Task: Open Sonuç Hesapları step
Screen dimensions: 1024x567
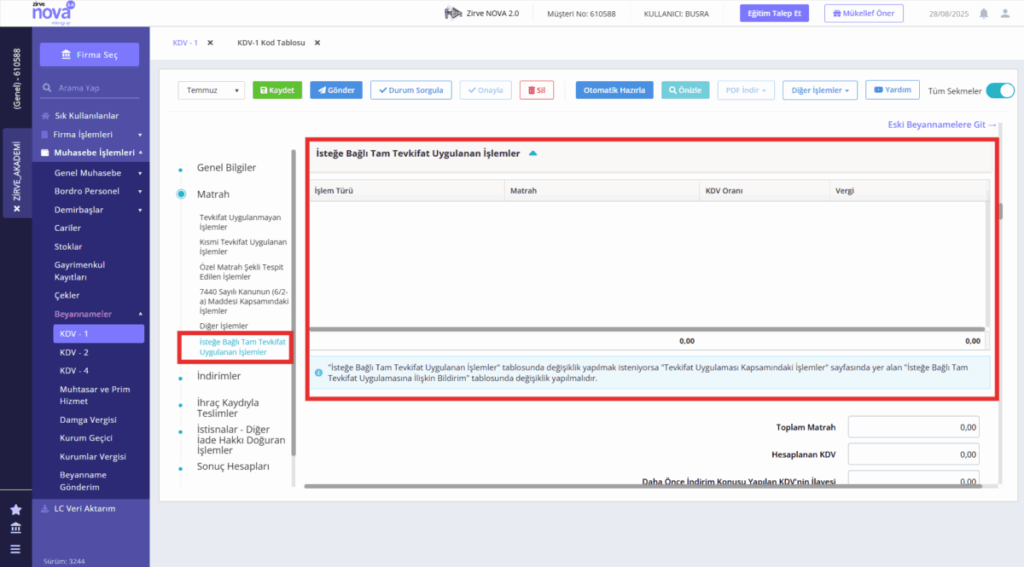Action: 233,466
